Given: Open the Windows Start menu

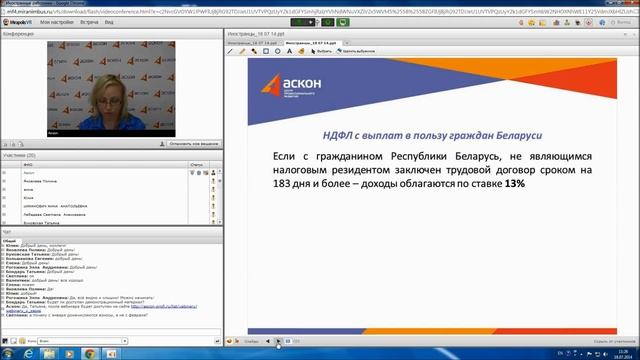Looking at the screenshot, I should [7, 353].
